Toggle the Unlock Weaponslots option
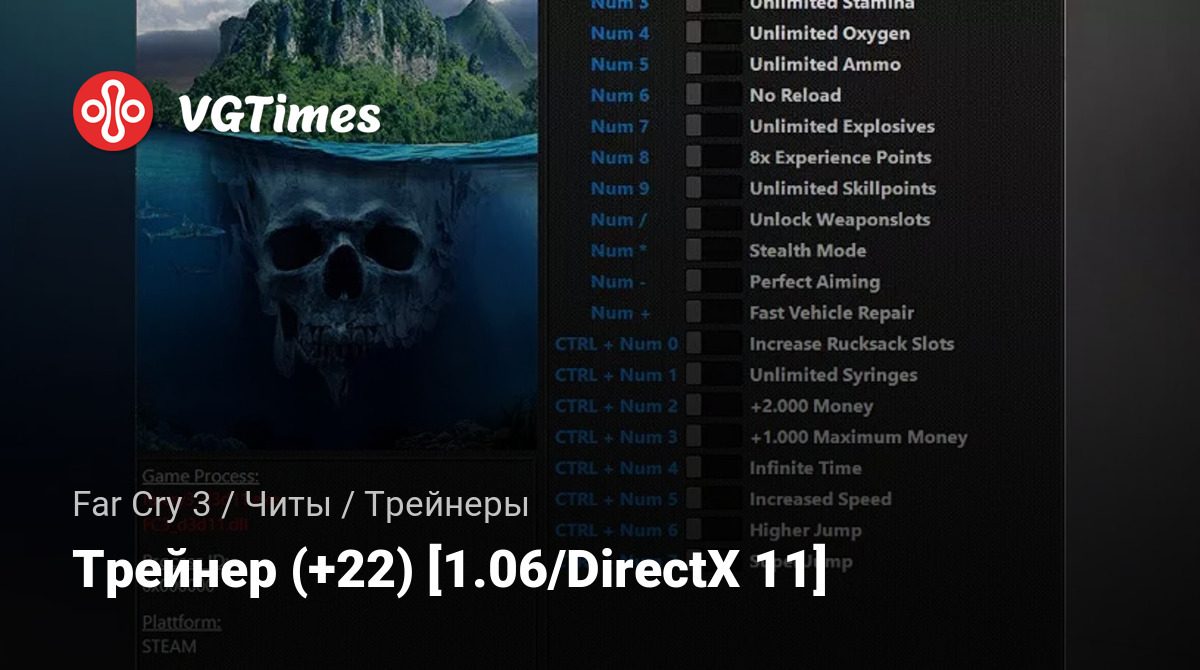This screenshot has height=670, width=1200. coord(713,219)
